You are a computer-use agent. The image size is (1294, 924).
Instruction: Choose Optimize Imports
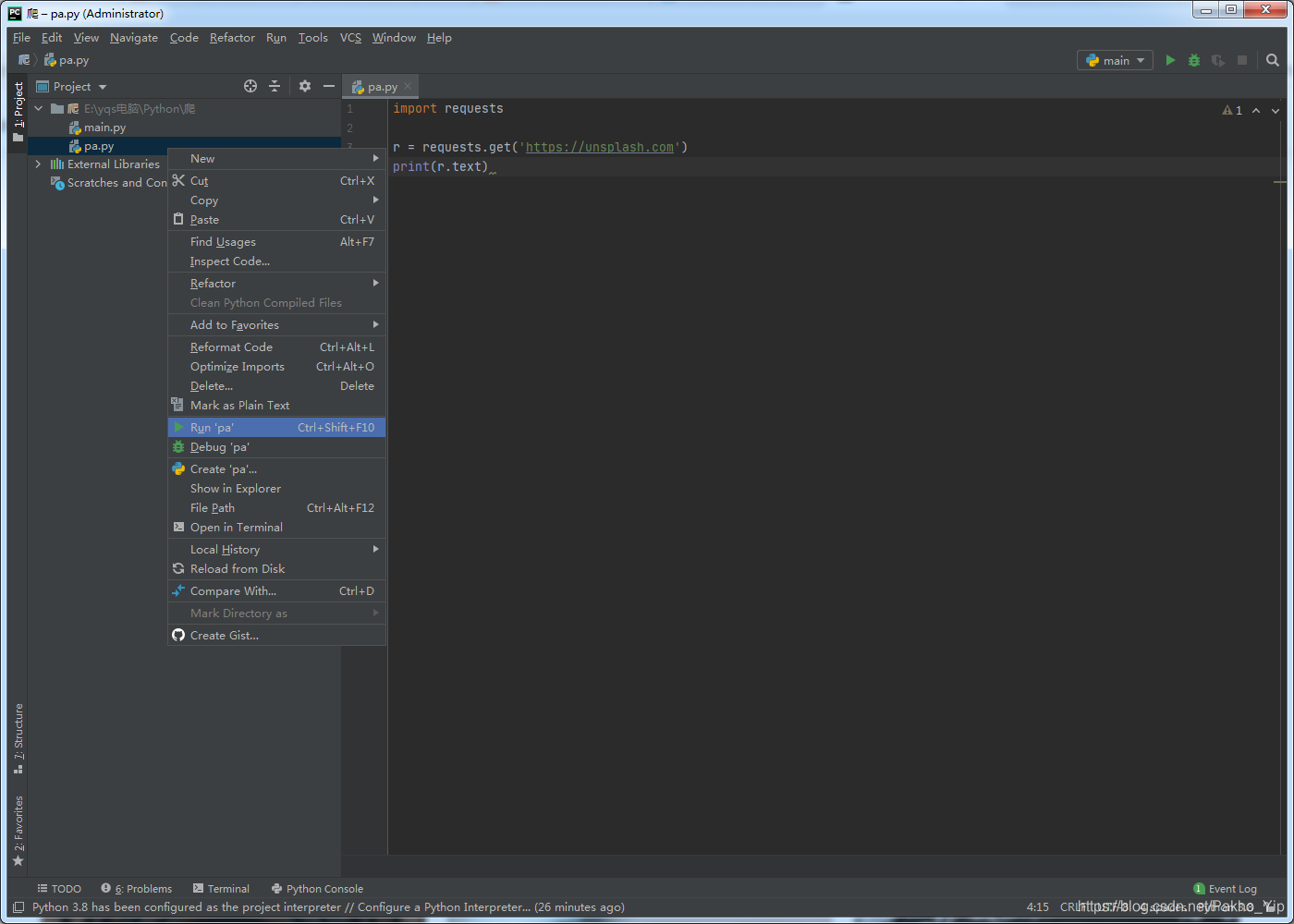(x=276, y=367)
